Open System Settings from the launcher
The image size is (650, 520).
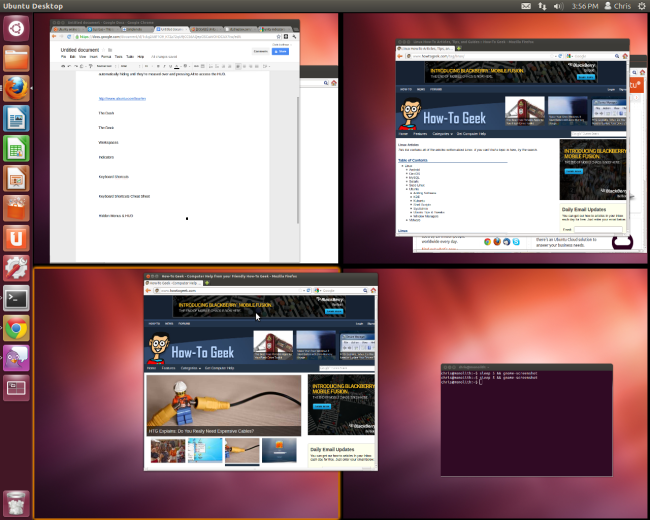[x=16, y=268]
